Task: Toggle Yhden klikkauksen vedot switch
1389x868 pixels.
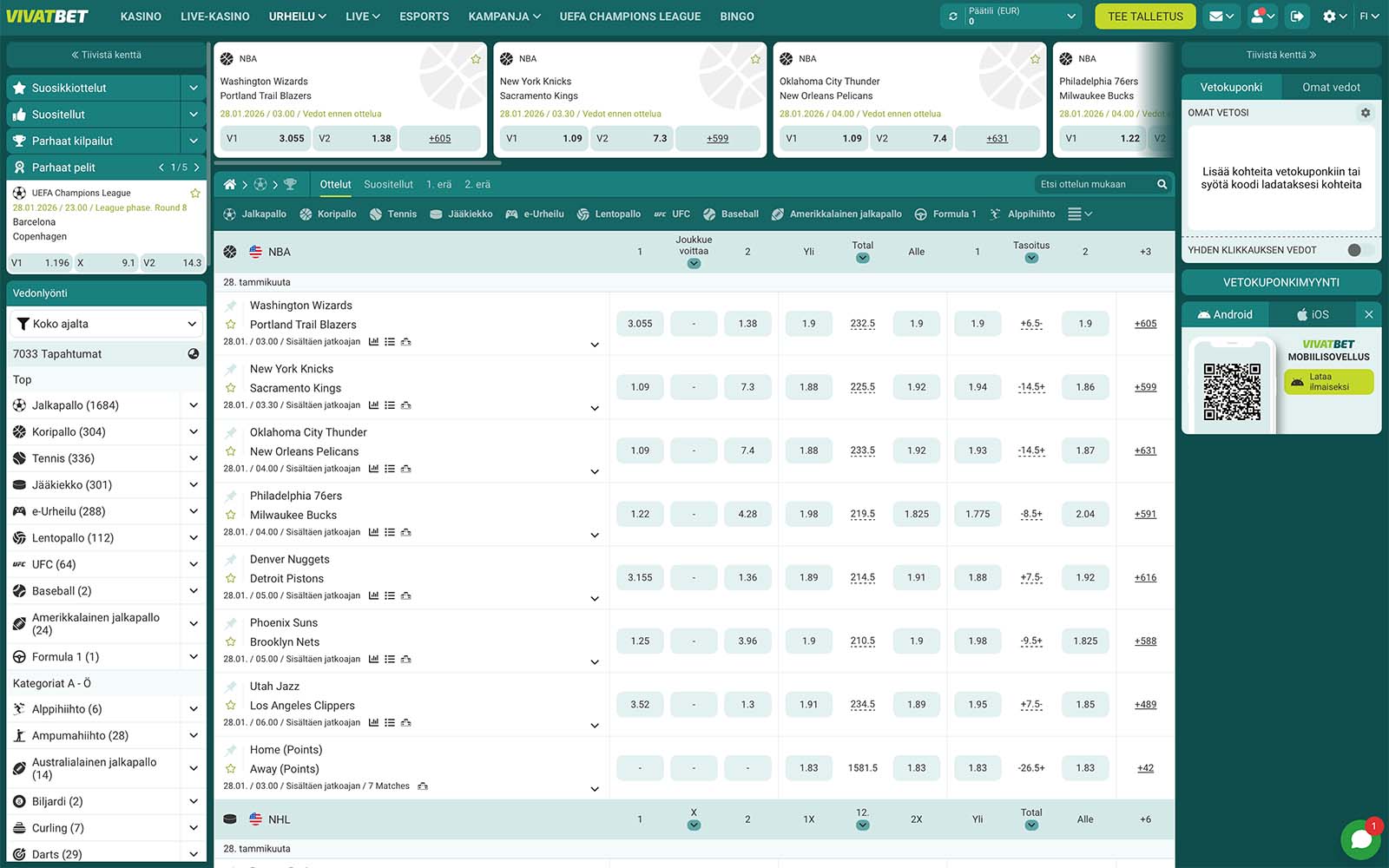Action: [x=1359, y=250]
